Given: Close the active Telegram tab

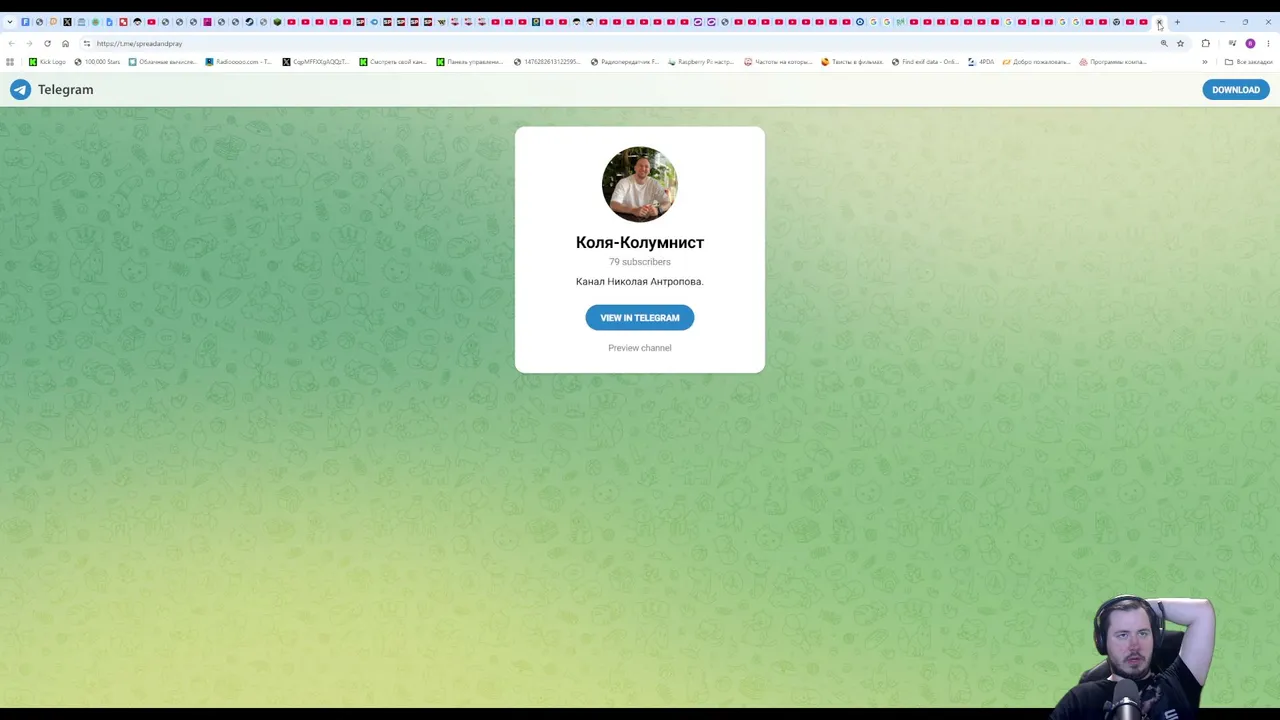Looking at the screenshot, I should coord(1160,22).
